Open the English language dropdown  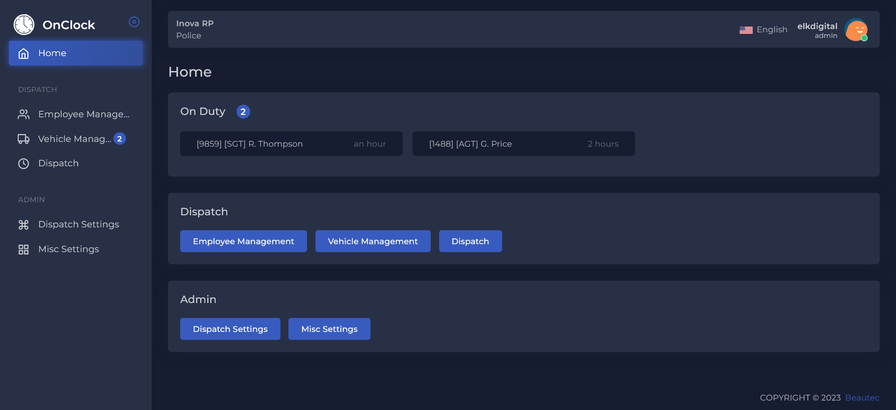[763, 30]
